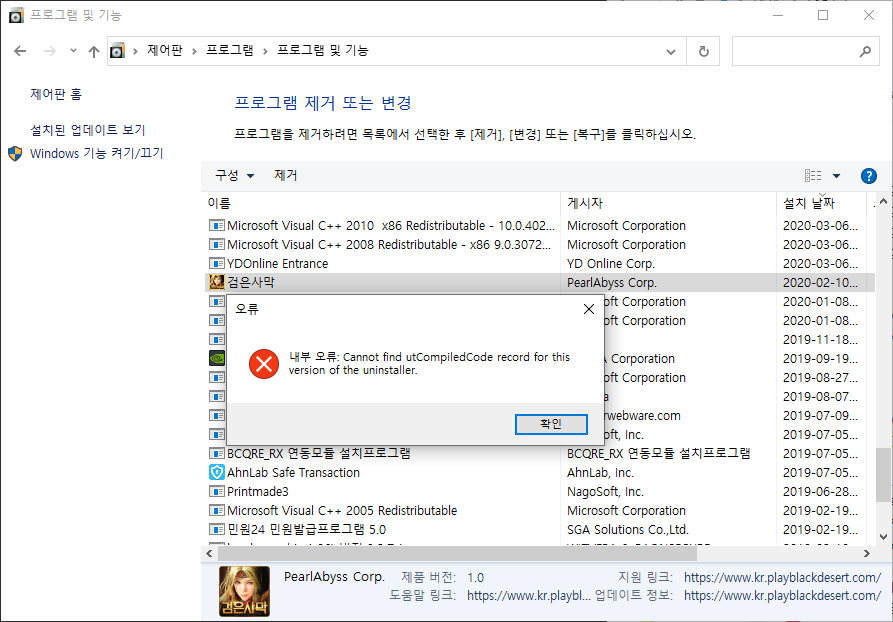Select Microsoft Visual C++ 2005 Redistributable
Viewport: 893px width, 622px height.
coord(539,510)
